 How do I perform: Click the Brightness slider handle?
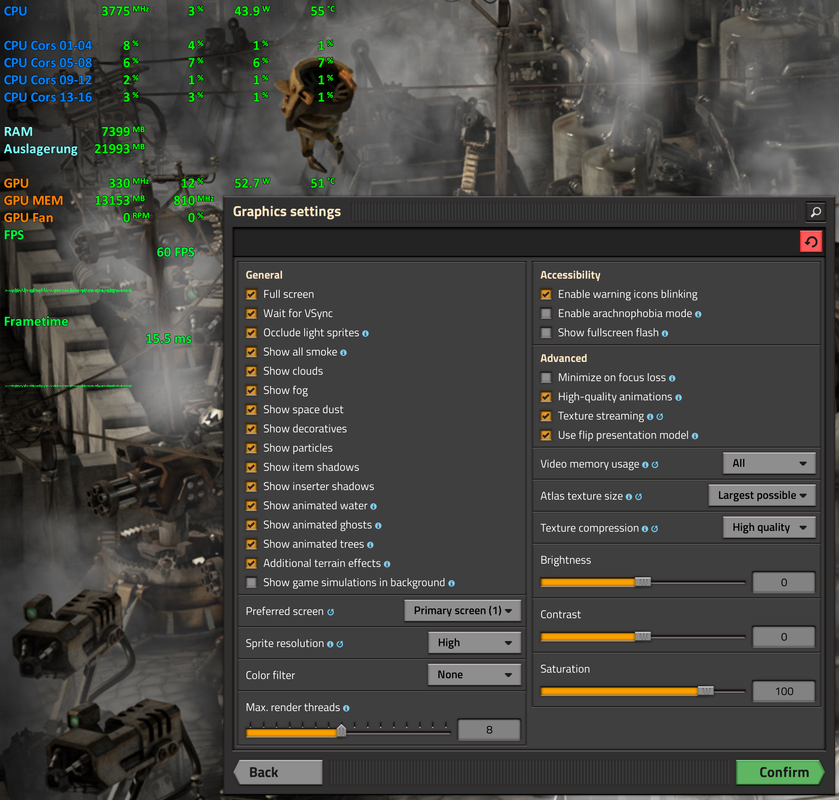(x=643, y=582)
